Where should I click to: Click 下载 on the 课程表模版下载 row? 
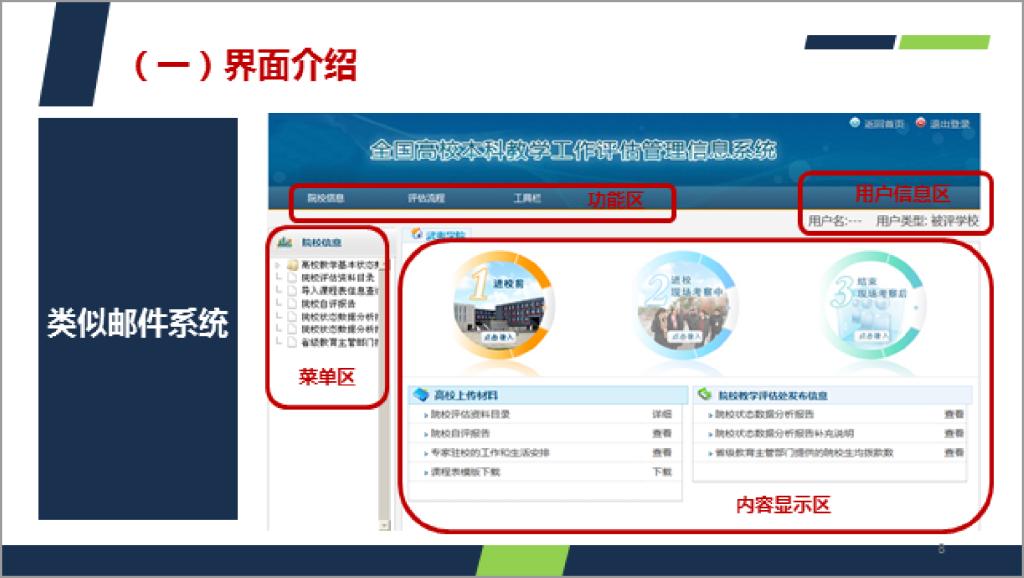[x=662, y=472]
